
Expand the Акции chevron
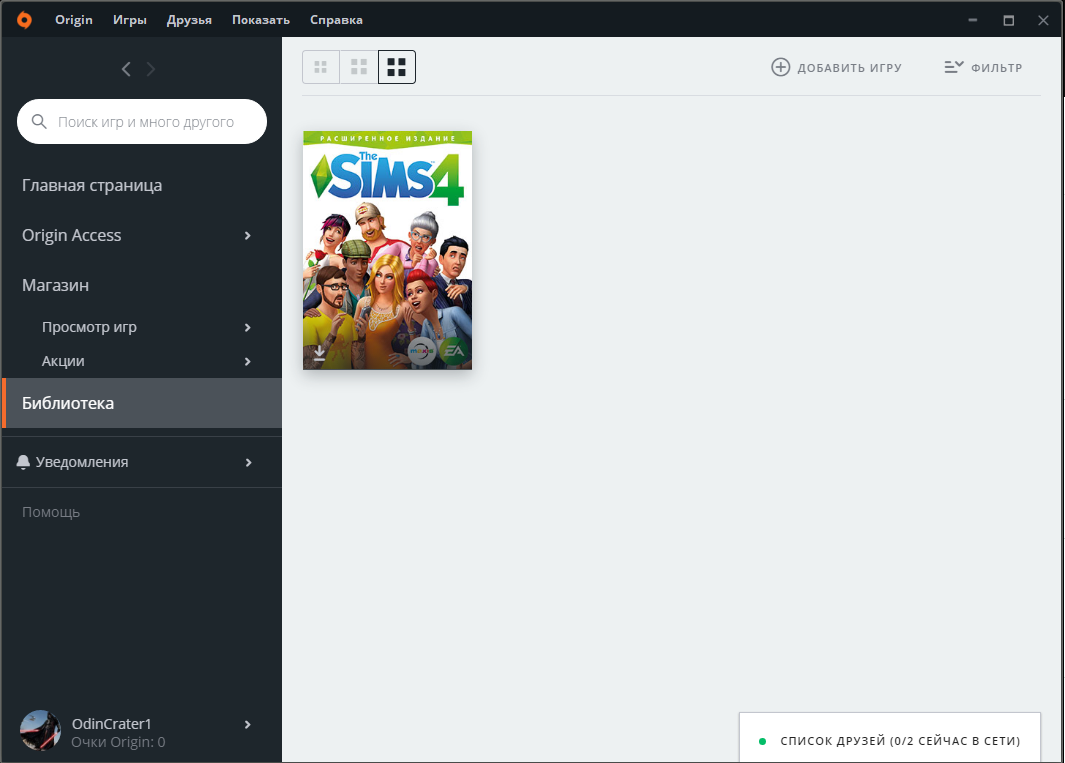coord(248,361)
